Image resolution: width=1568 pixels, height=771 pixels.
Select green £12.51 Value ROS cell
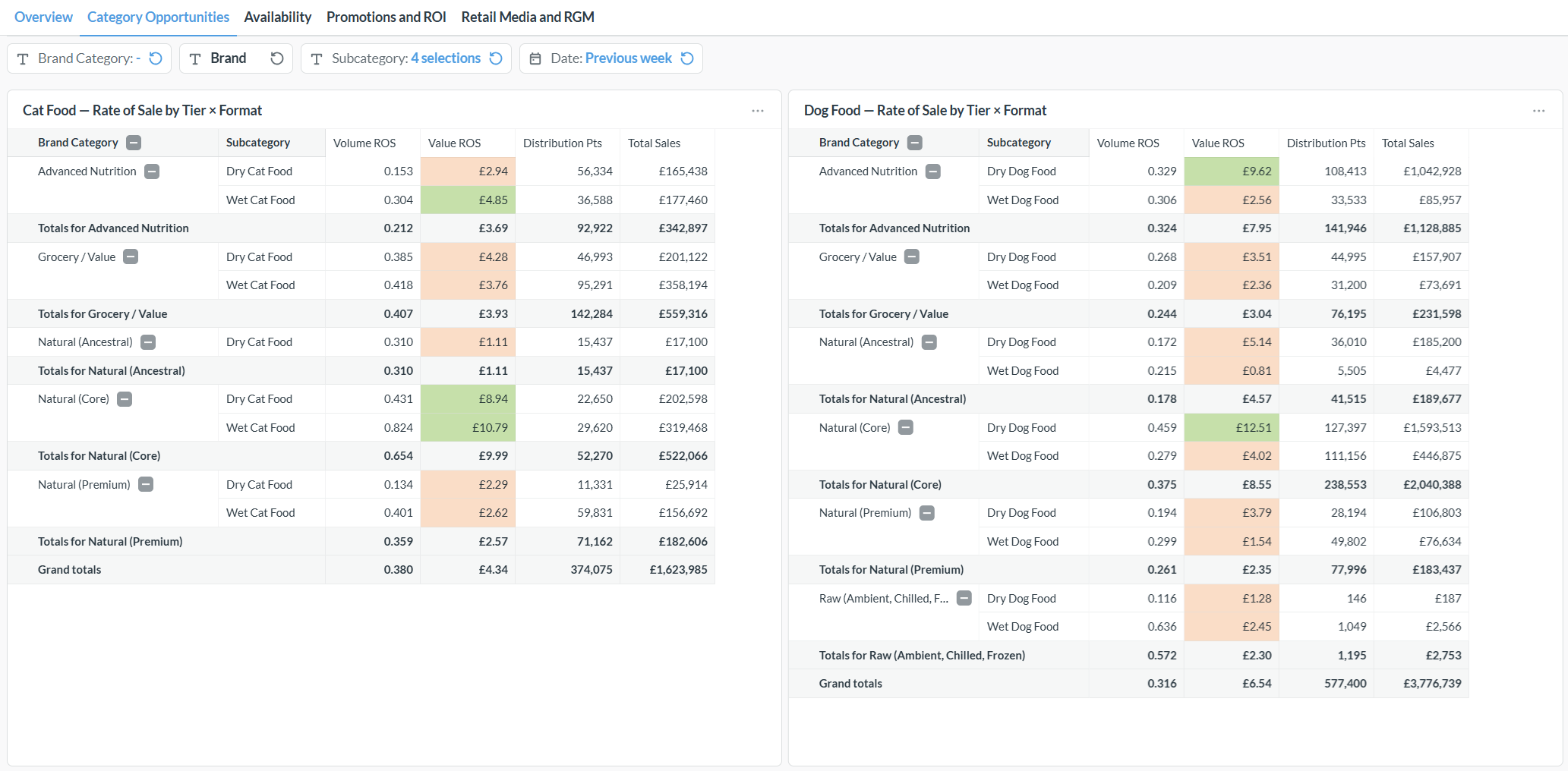click(1232, 427)
